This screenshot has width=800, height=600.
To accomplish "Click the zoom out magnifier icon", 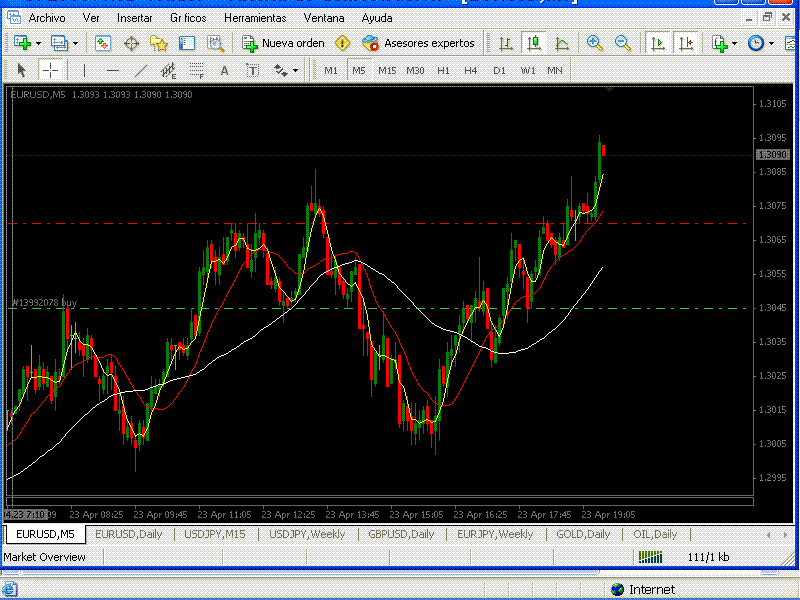I will coord(623,43).
